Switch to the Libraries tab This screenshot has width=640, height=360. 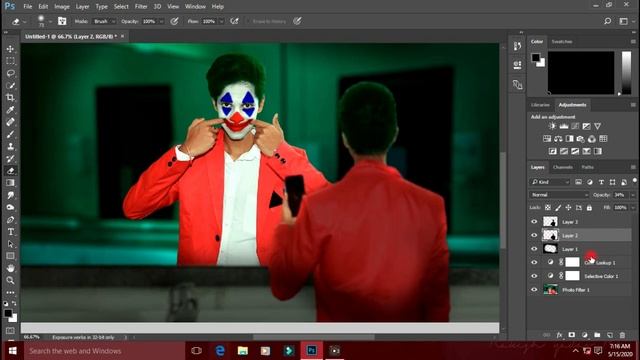(540, 105)
